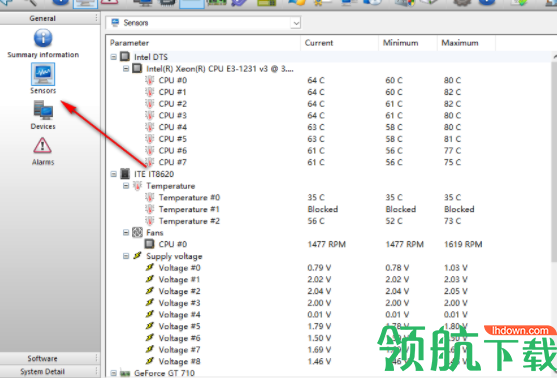Click the ITE IT8620 chip icon
This screenshot has height=378, width=557.
coord(125,174)
